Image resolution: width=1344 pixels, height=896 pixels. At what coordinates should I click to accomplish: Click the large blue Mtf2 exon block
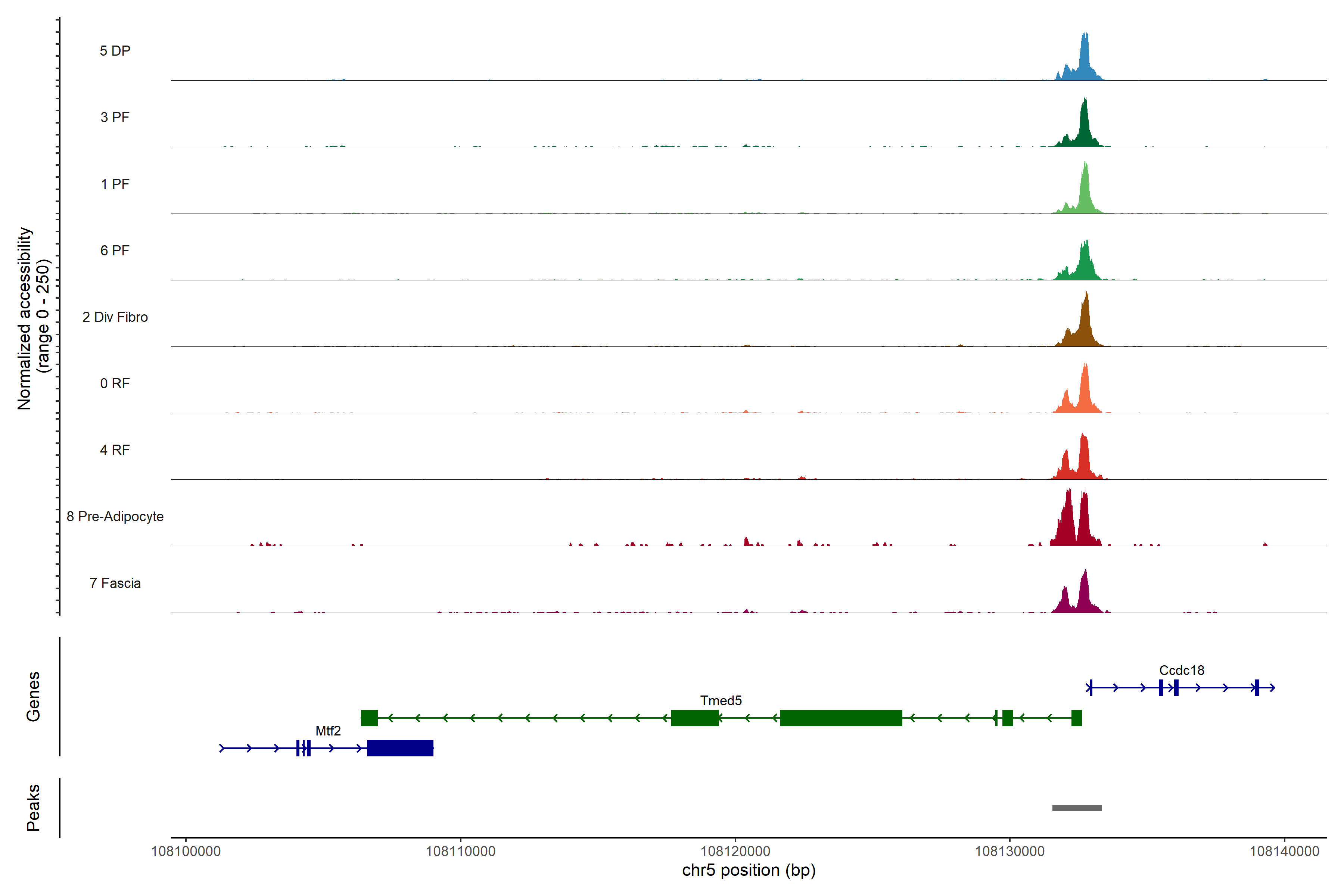[x=400, y=748]
